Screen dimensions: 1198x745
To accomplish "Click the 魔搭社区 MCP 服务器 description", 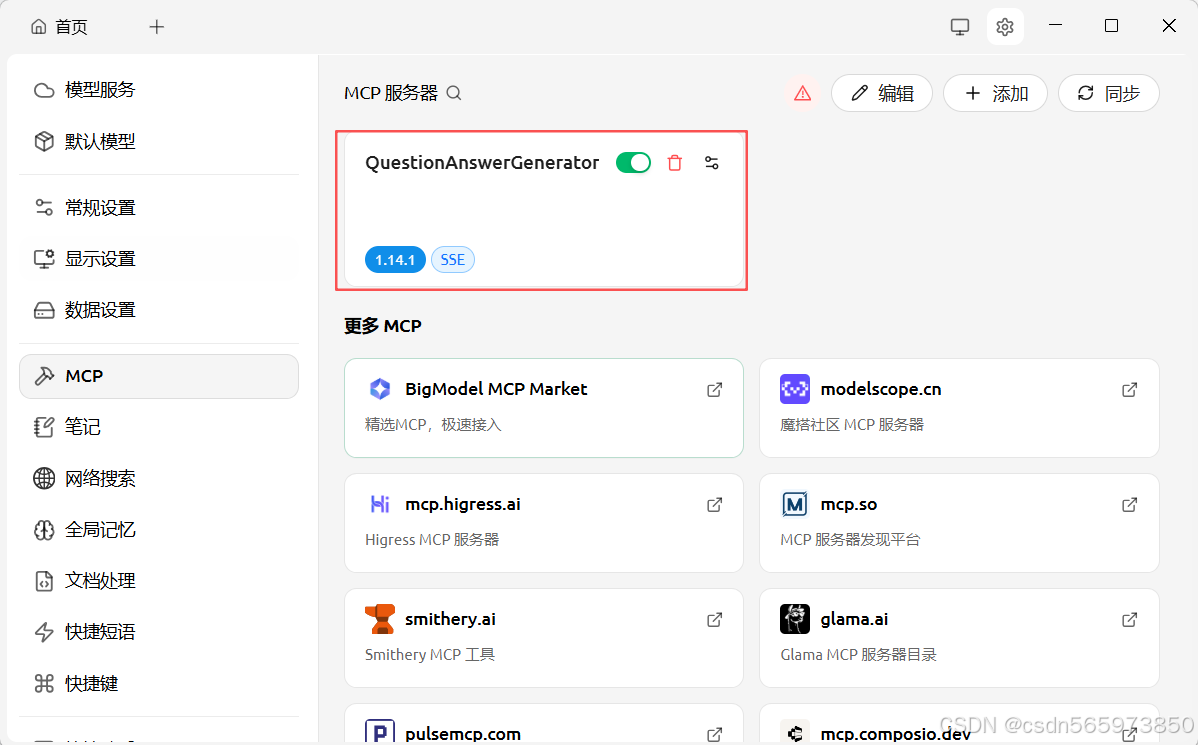I will pyautogui.click(x=852, y=425).
